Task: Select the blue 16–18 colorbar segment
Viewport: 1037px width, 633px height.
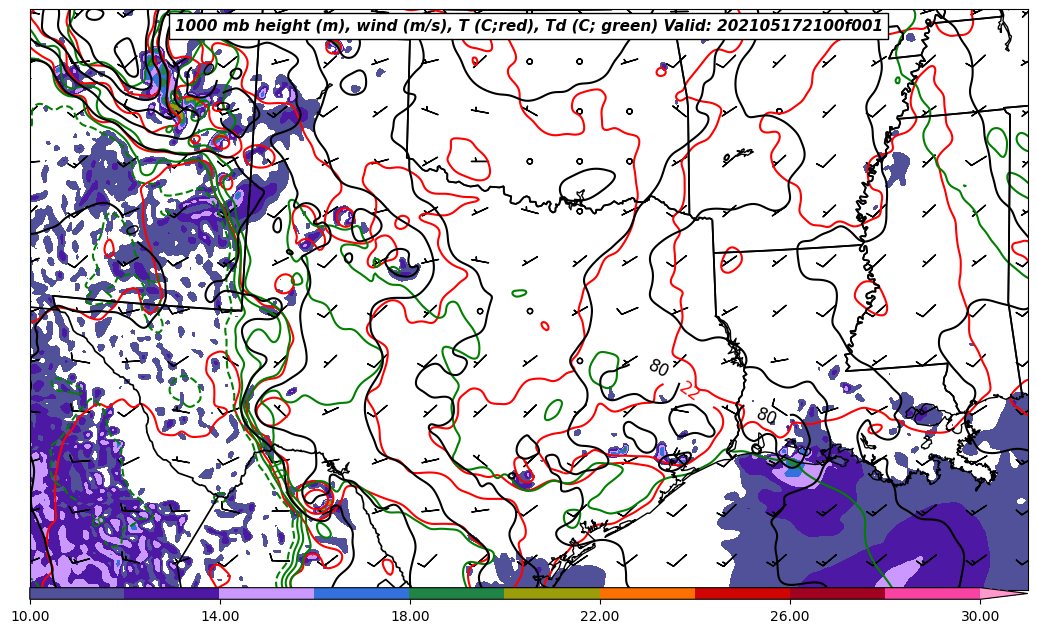Action: click(x=362, y=593)
